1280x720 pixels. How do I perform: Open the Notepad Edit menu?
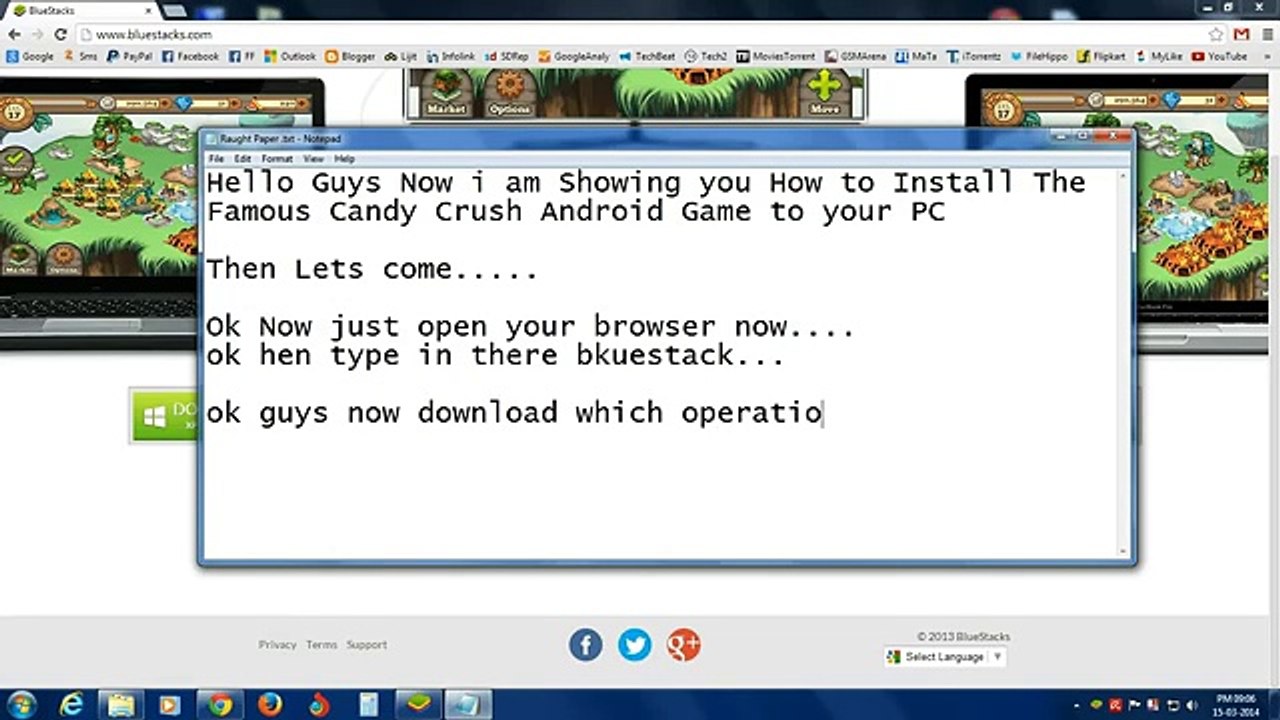coord(243,159)
